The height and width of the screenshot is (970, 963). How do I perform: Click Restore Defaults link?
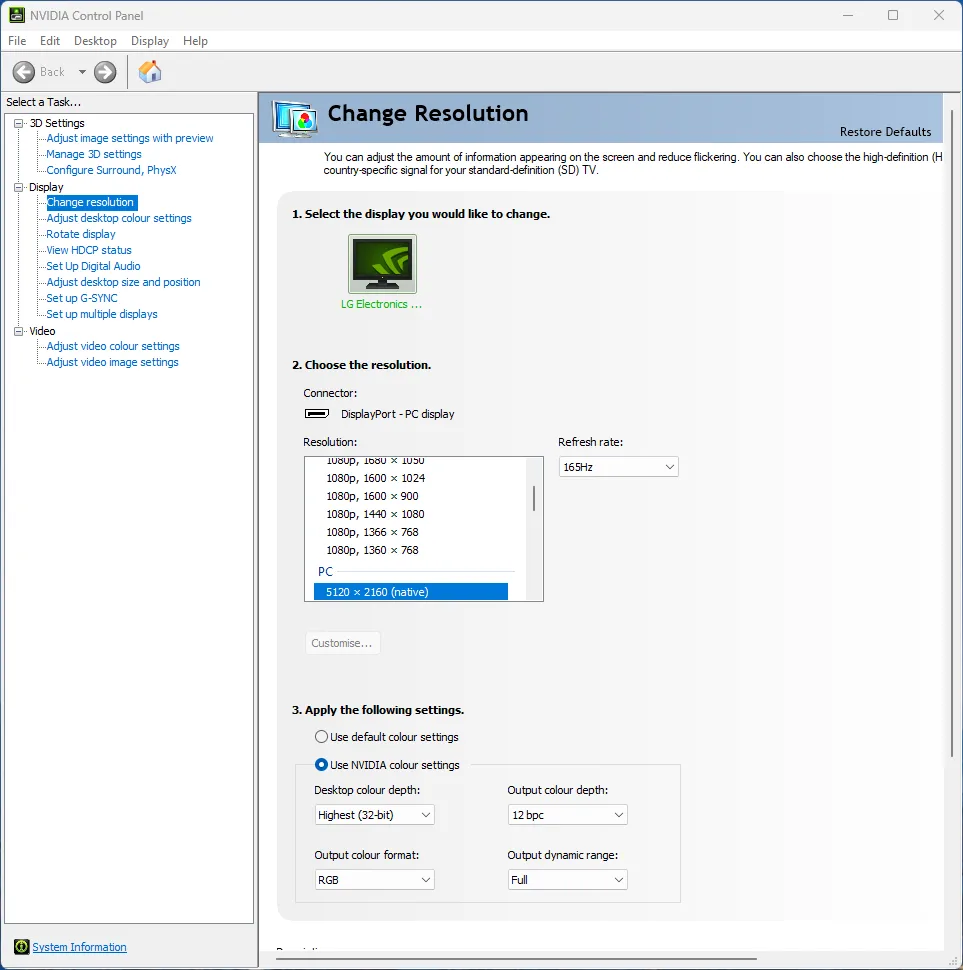(885, 132)
